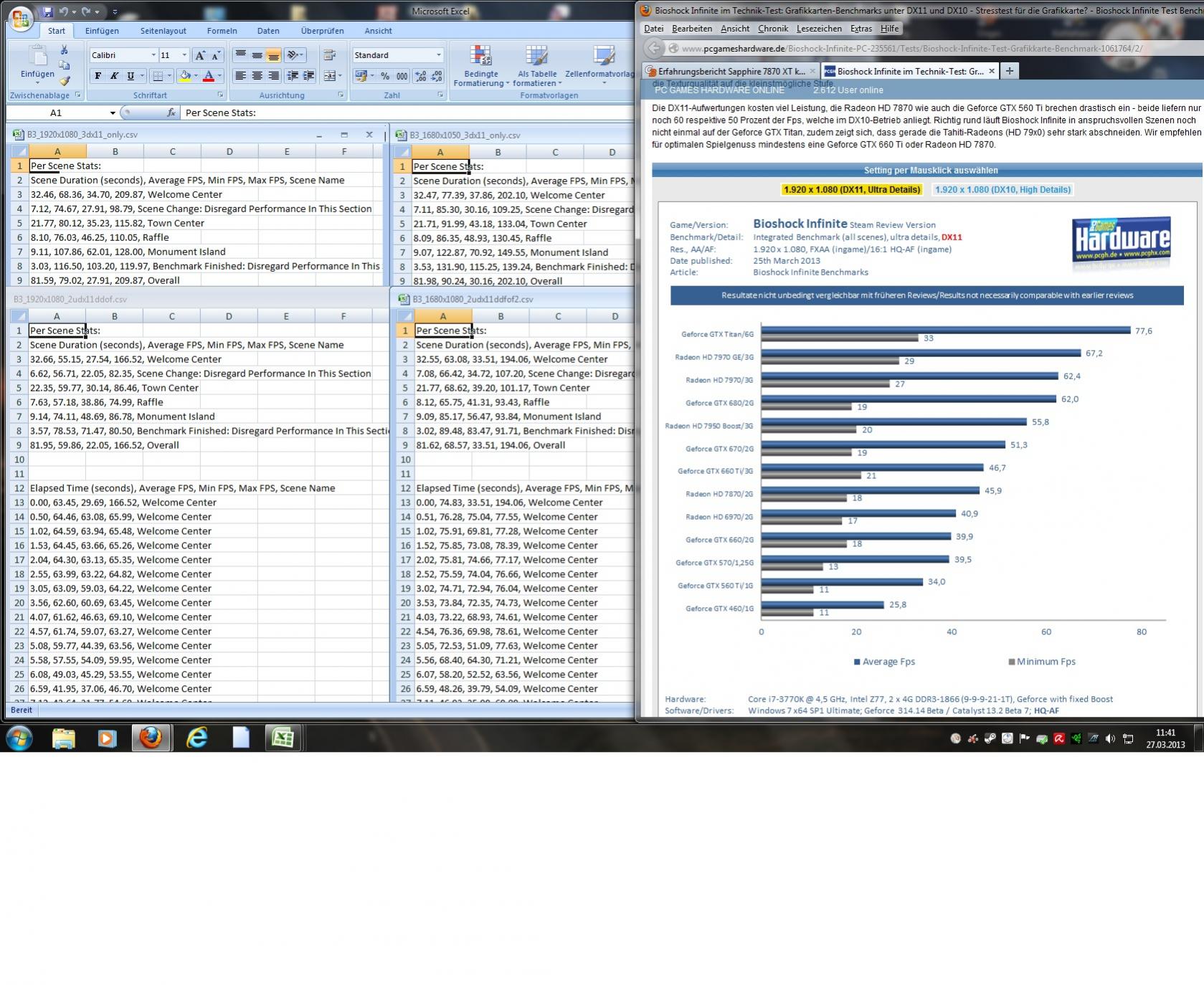Open the Name Box A1 dropdown arrow
Image resolution: width=1204 pixels, height=985 pixels.
pyautogui.click(x=113, y=113)
